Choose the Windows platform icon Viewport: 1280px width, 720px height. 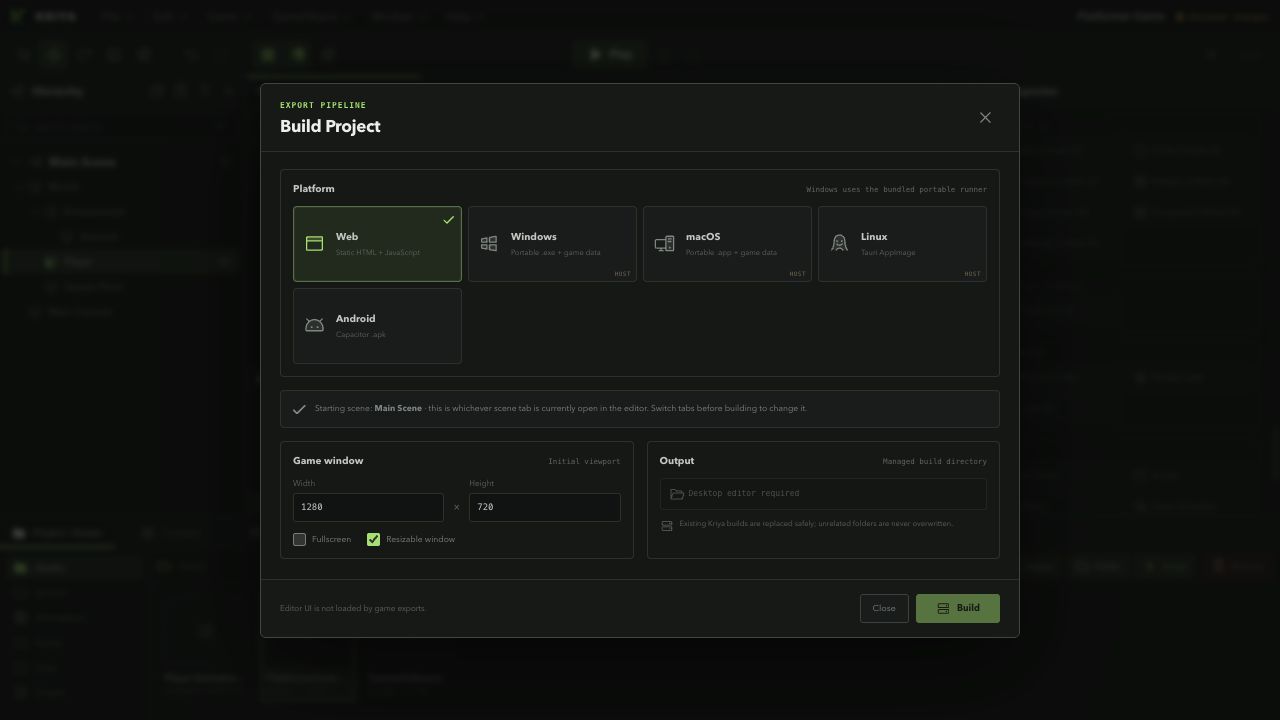[x=489, y=244]
